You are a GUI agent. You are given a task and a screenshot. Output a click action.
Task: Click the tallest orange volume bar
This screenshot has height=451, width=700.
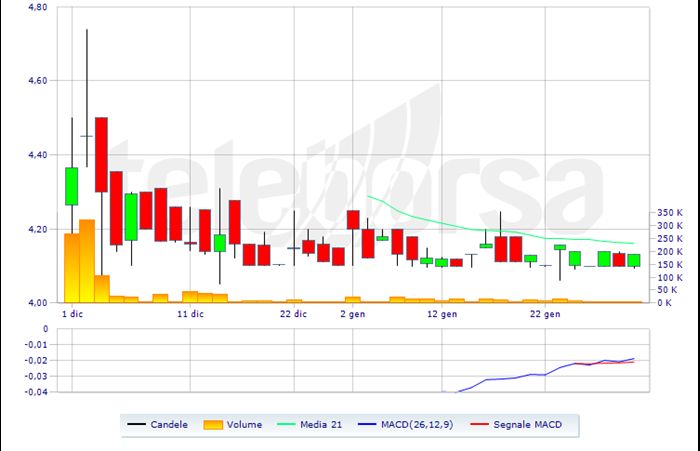pyautogui.click(x=86, y=260)
